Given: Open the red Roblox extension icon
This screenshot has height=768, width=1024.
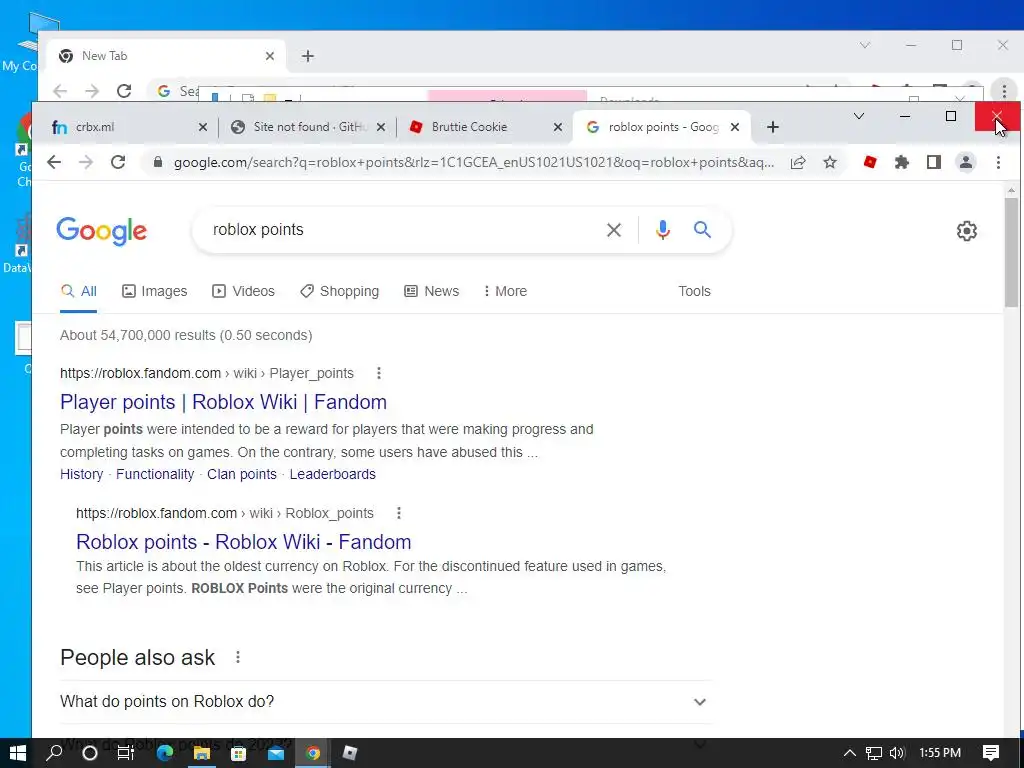Looking at the screenshot, I should [x=870, y=161].
